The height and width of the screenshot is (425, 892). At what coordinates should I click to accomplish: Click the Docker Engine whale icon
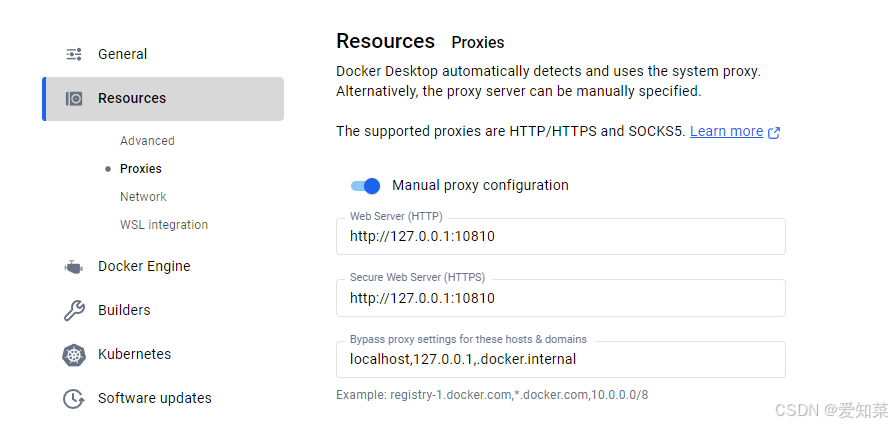pyautogui.click(x=74, y=267)
